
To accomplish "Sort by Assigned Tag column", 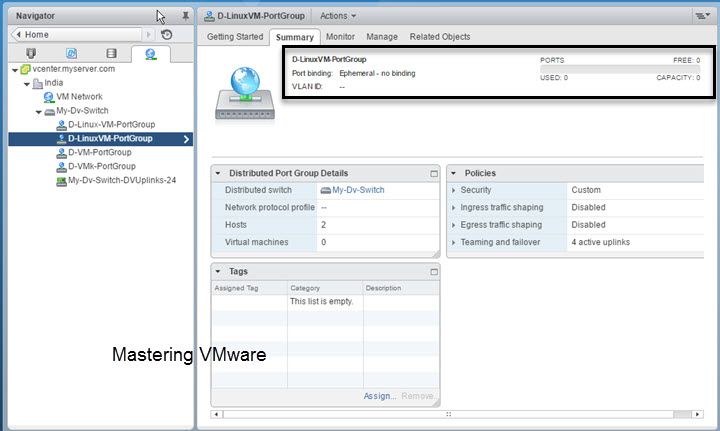I will pyautogui.click(x=250, y=288).
